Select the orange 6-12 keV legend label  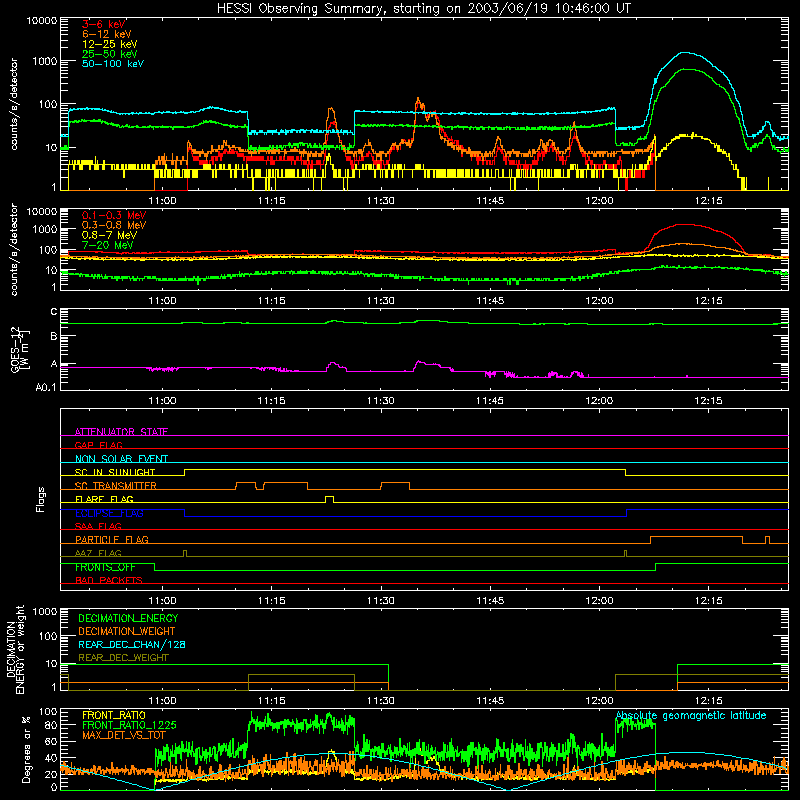click(x=107, y=34)
